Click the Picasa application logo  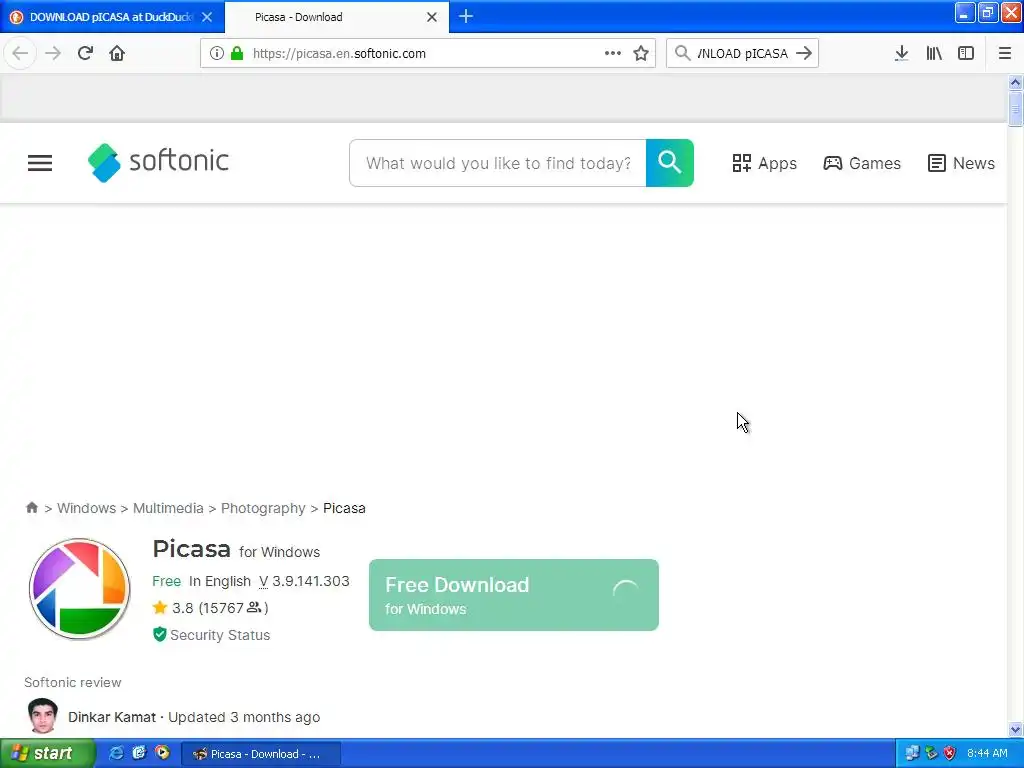click(x=80, y=588)
